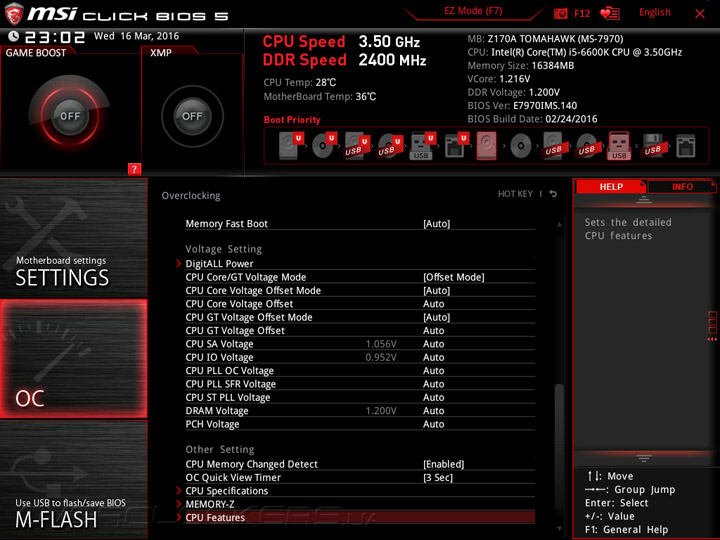Exit BIOS with the red X icon
This screenshot has width=720, height=540.
700,14
